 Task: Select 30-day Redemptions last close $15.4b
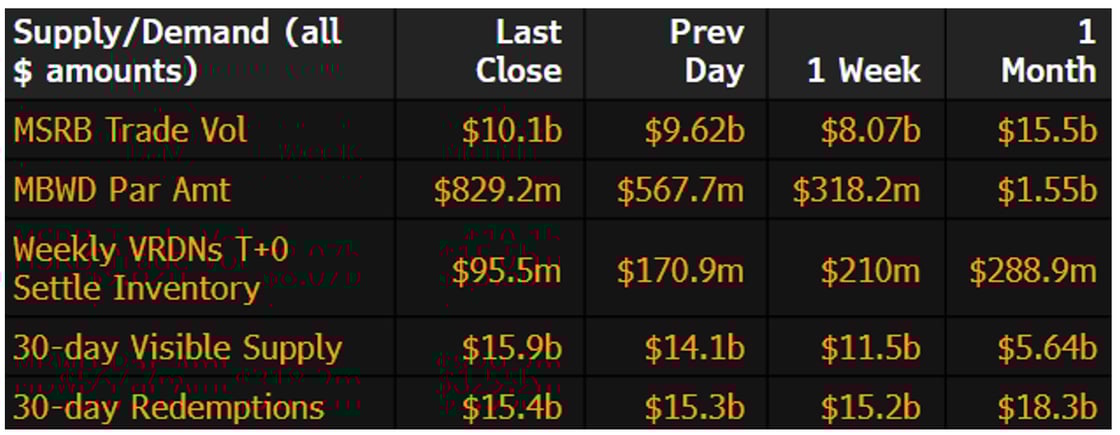tap(511, 407)
